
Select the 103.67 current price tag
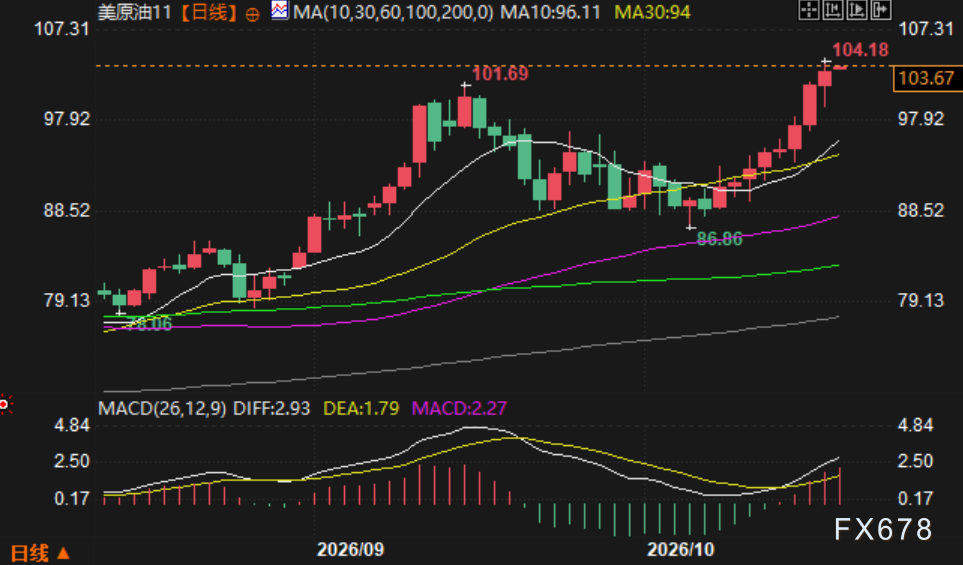(926, 79)
